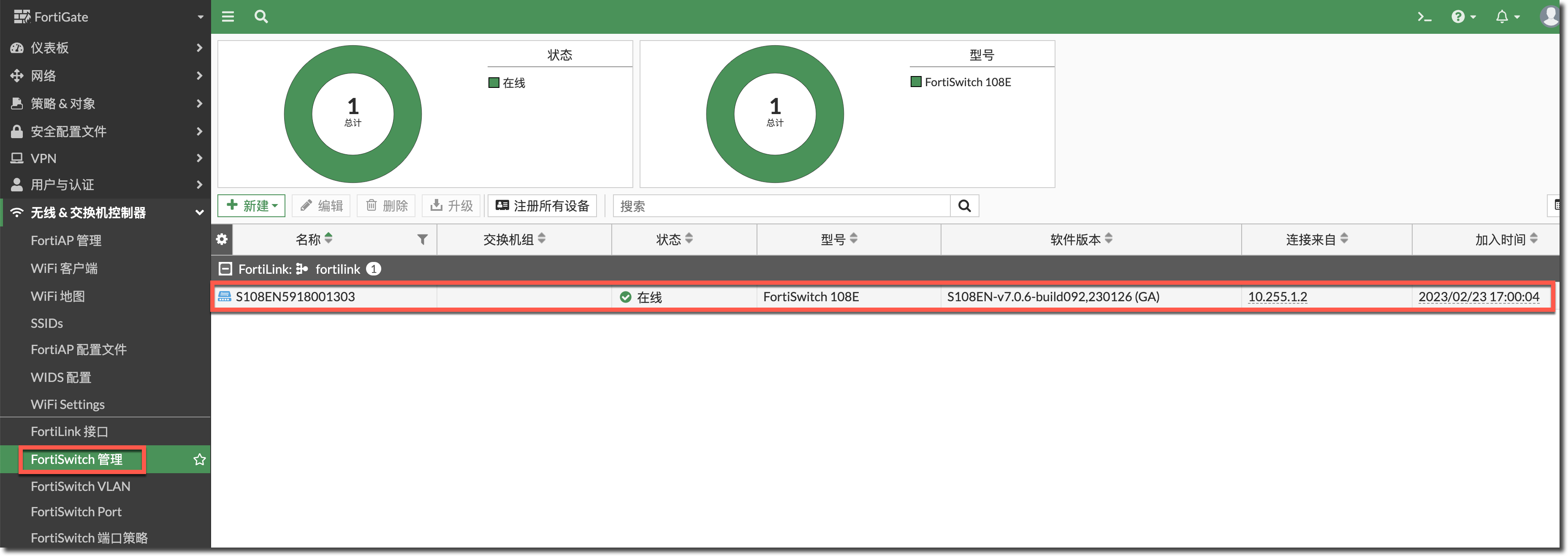Screen dimensions: 1568x556
Task: Click the top bar search magnifier
Action: [261, 17]
